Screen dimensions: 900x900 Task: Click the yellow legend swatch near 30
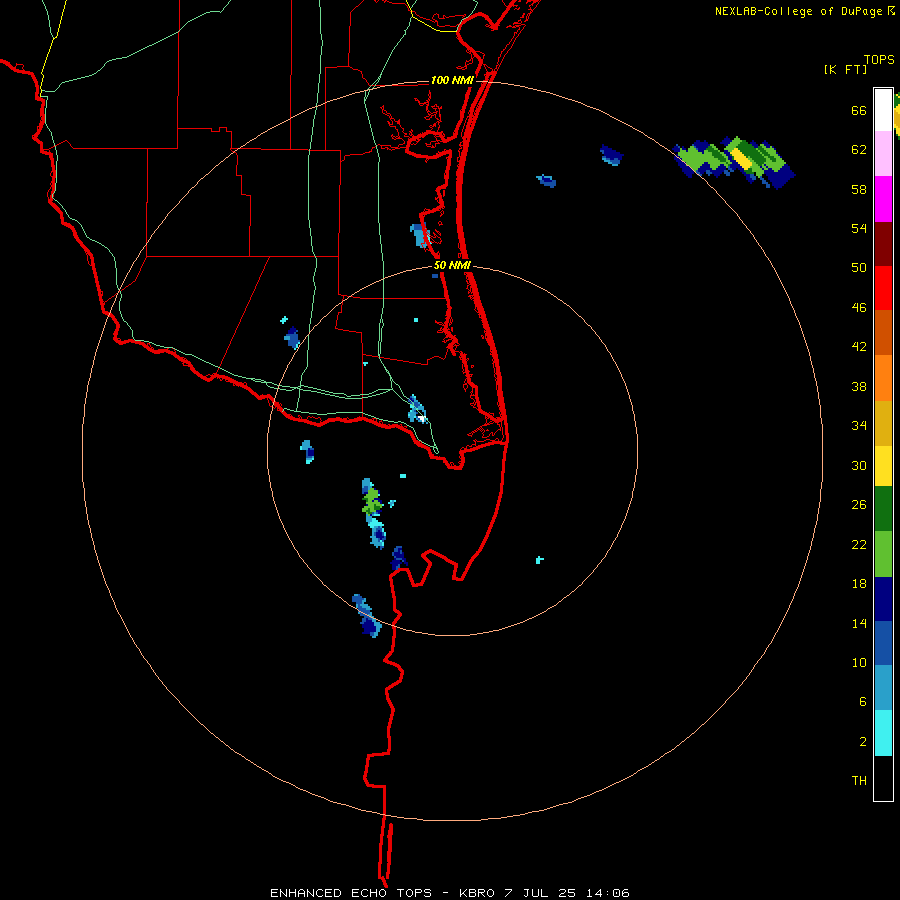tap(883, 466)
